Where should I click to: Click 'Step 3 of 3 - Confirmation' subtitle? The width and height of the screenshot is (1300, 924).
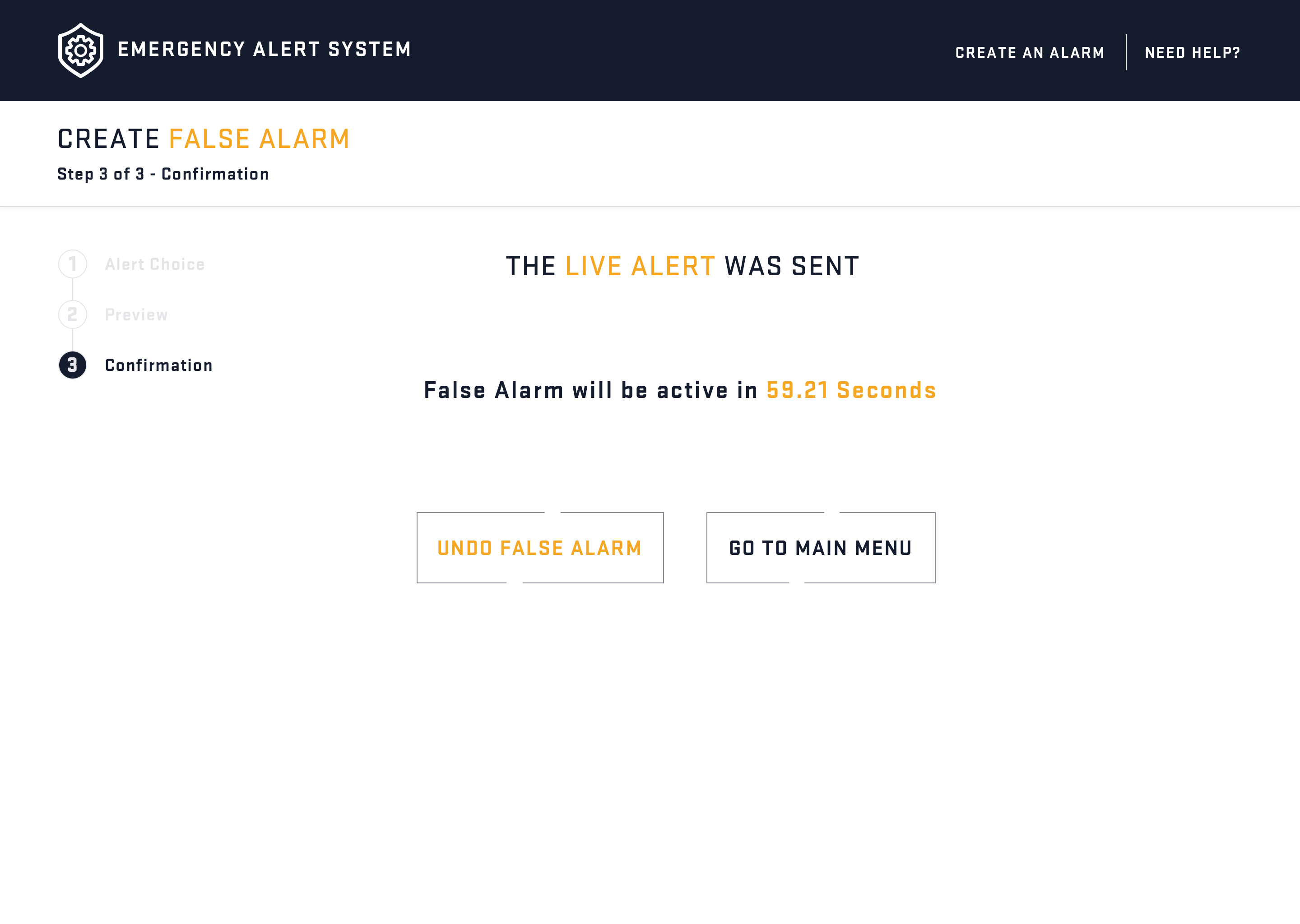(x=163, y=174)
